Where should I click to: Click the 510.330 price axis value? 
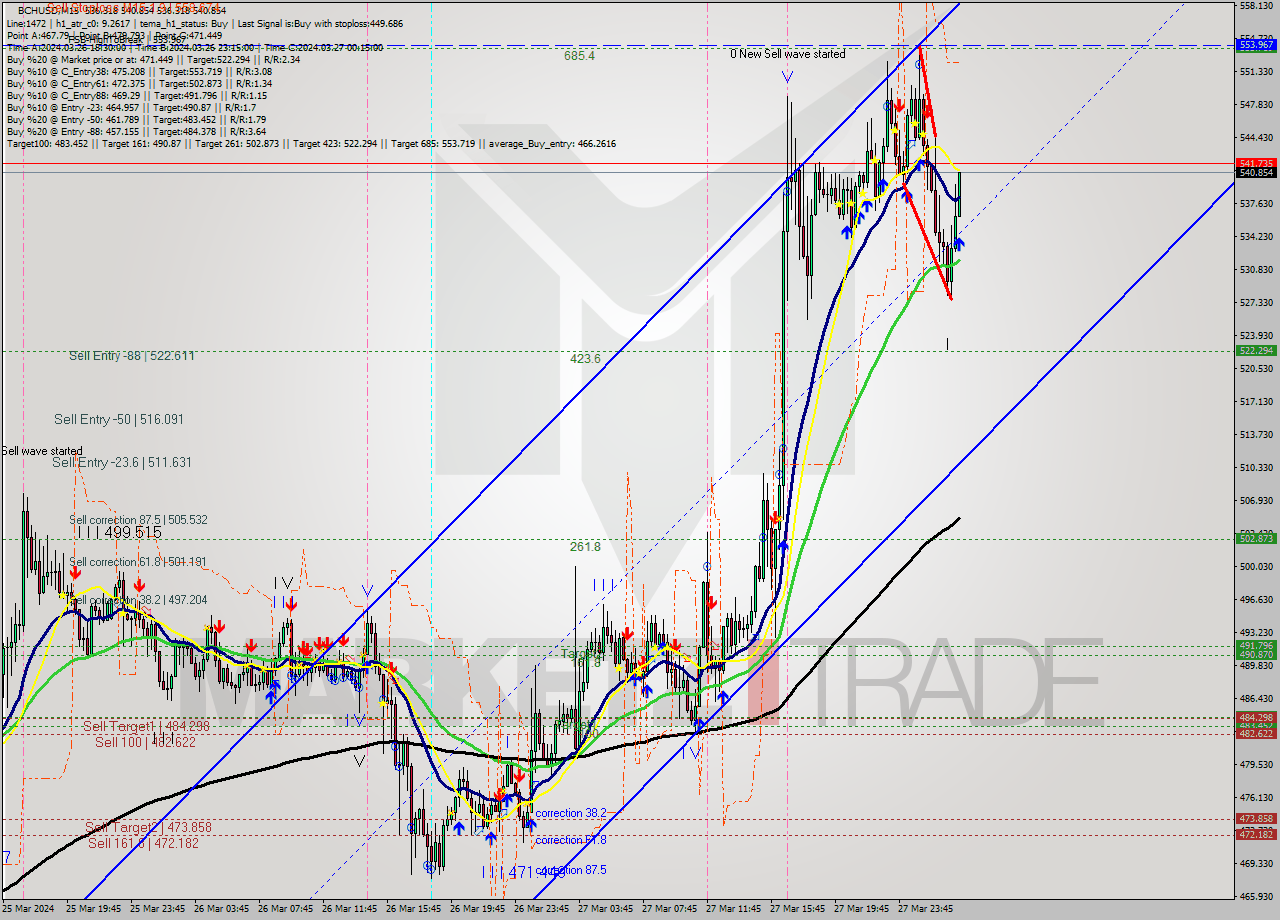[1257, 467]
